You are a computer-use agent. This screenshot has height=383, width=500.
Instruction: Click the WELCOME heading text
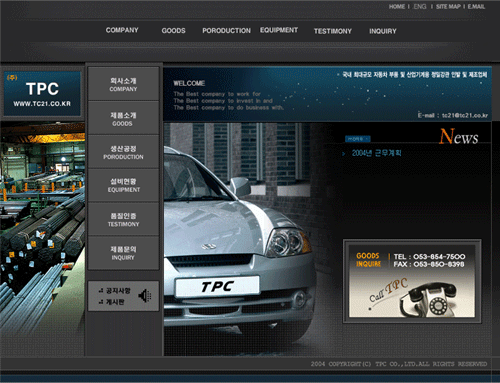coord(189,83)
